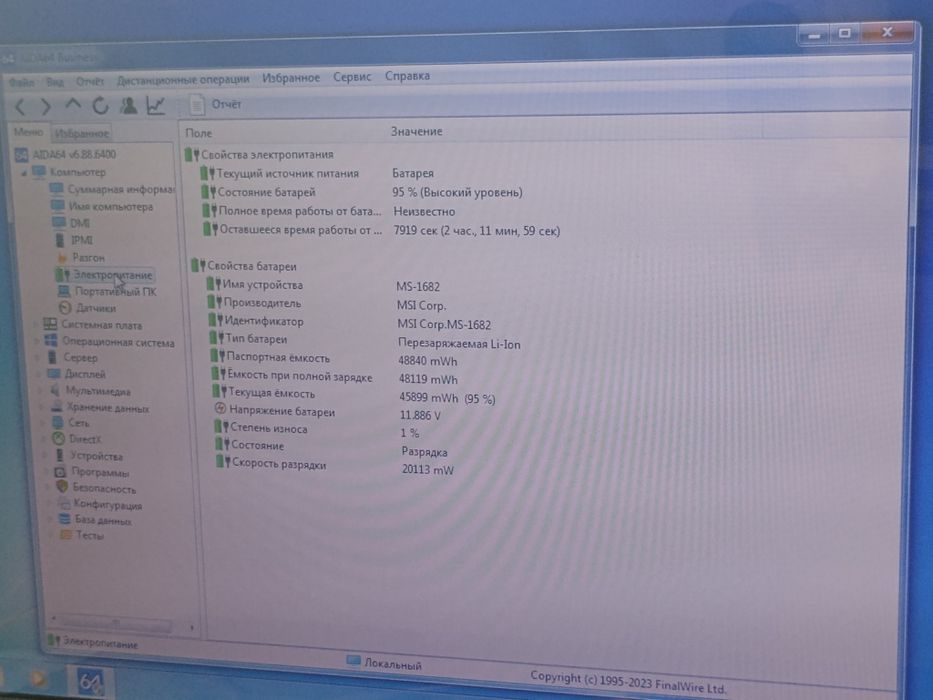933x700 pixels.
Task: Click the База данных icon in tree
Action: pyautogui.click(x=65, y=519)
